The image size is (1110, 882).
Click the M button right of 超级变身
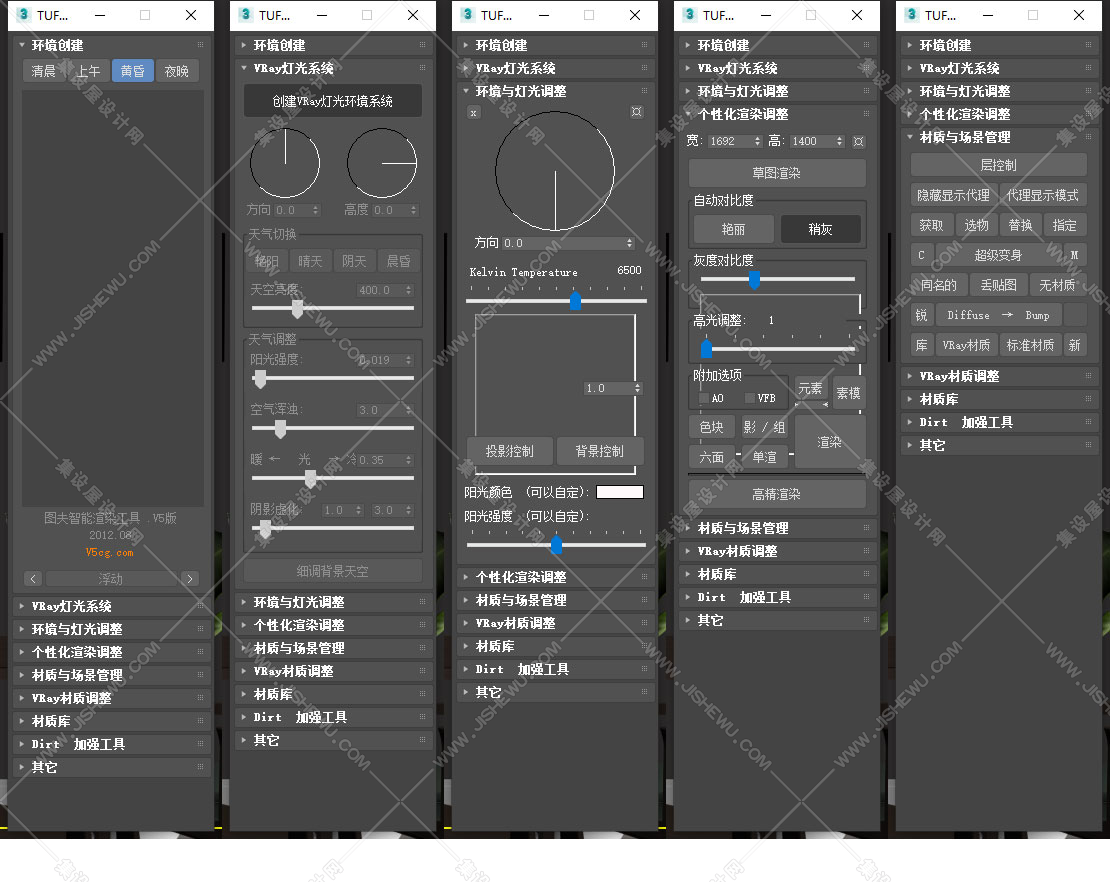[1074, 255]
